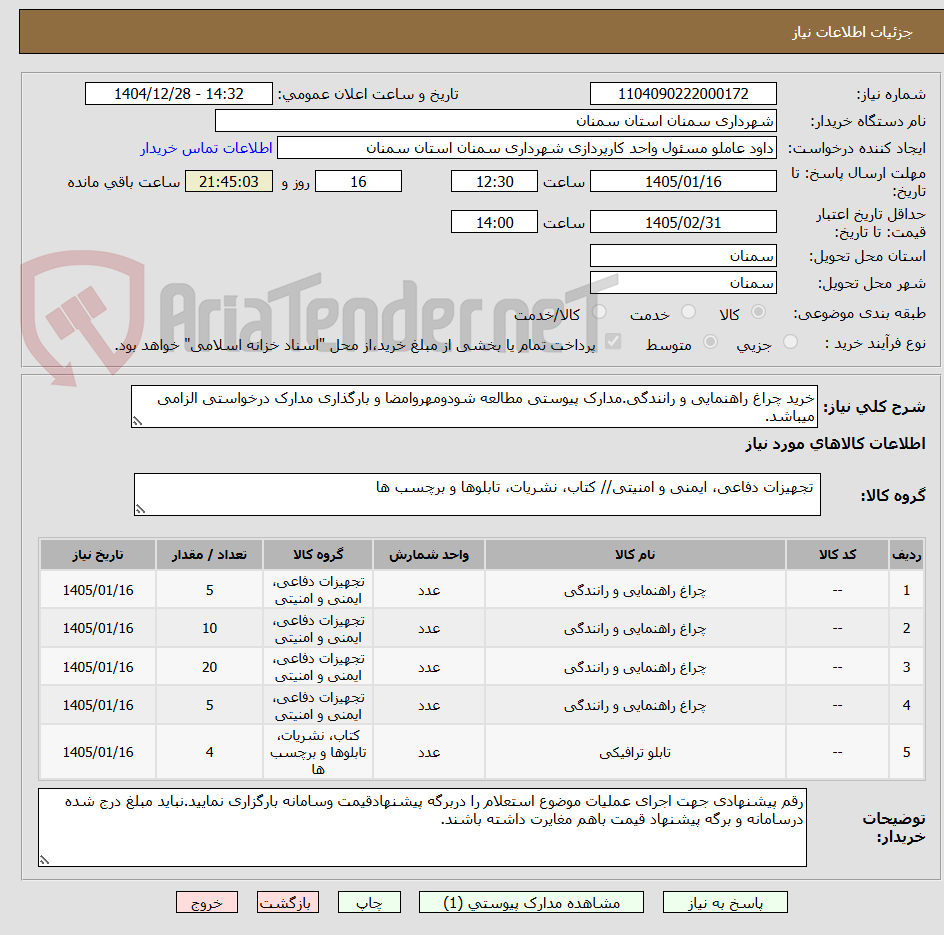Viewport: 944px width, 935px height.
Task: Select the کالا radio button
Action: click(759, 312)
